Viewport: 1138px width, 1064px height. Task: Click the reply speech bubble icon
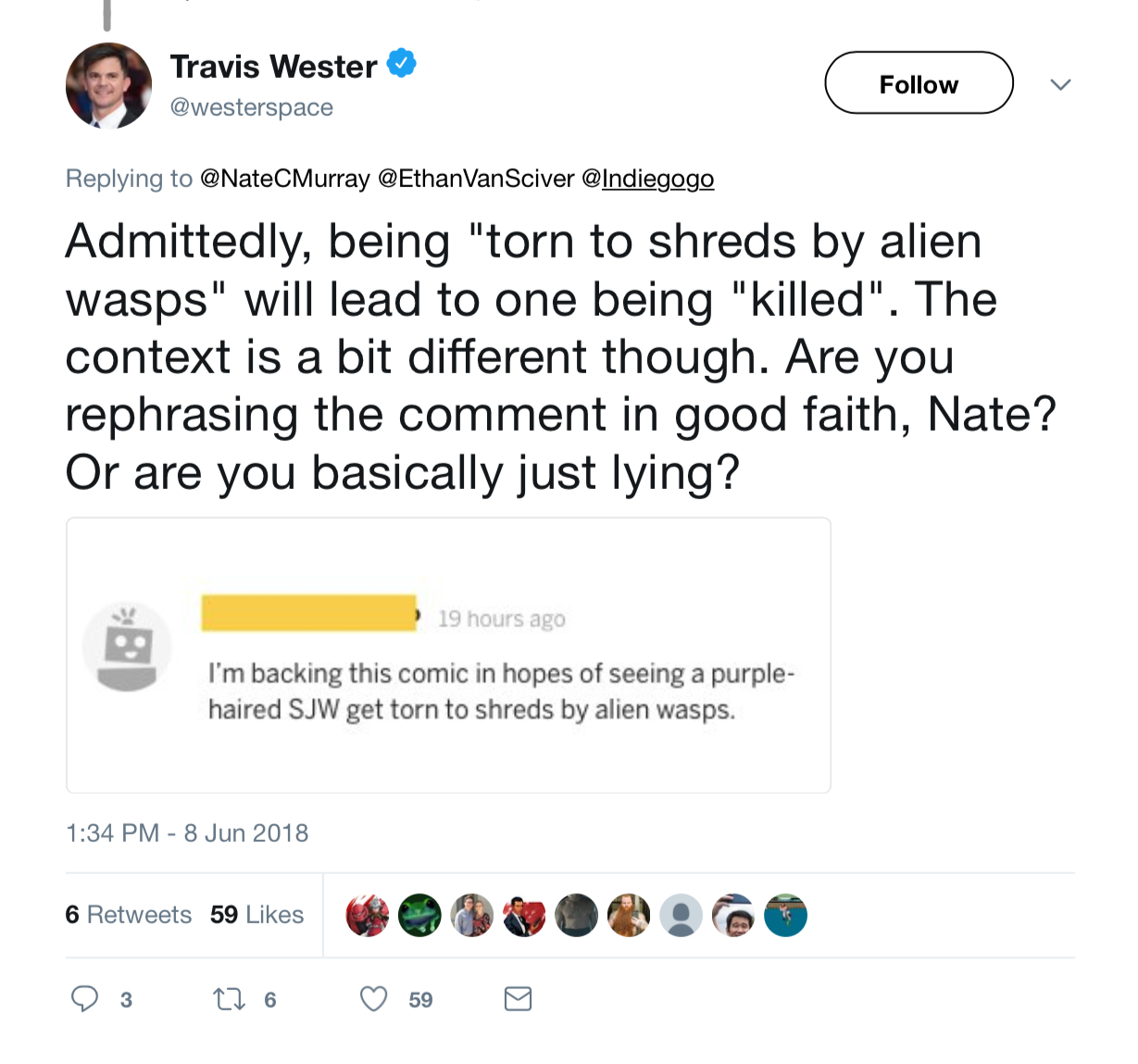[x=85, y=998]
